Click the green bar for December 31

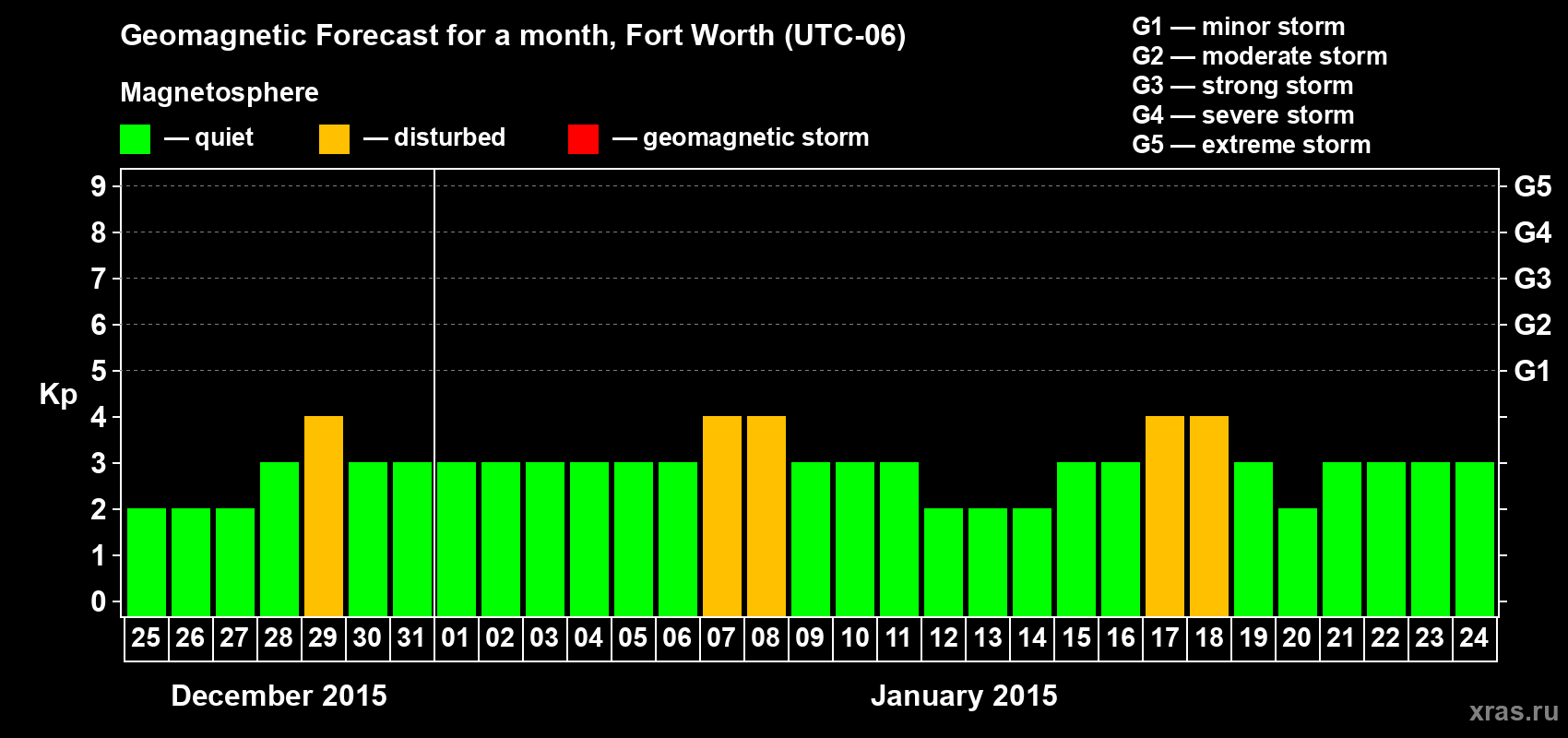click(412, 539)
